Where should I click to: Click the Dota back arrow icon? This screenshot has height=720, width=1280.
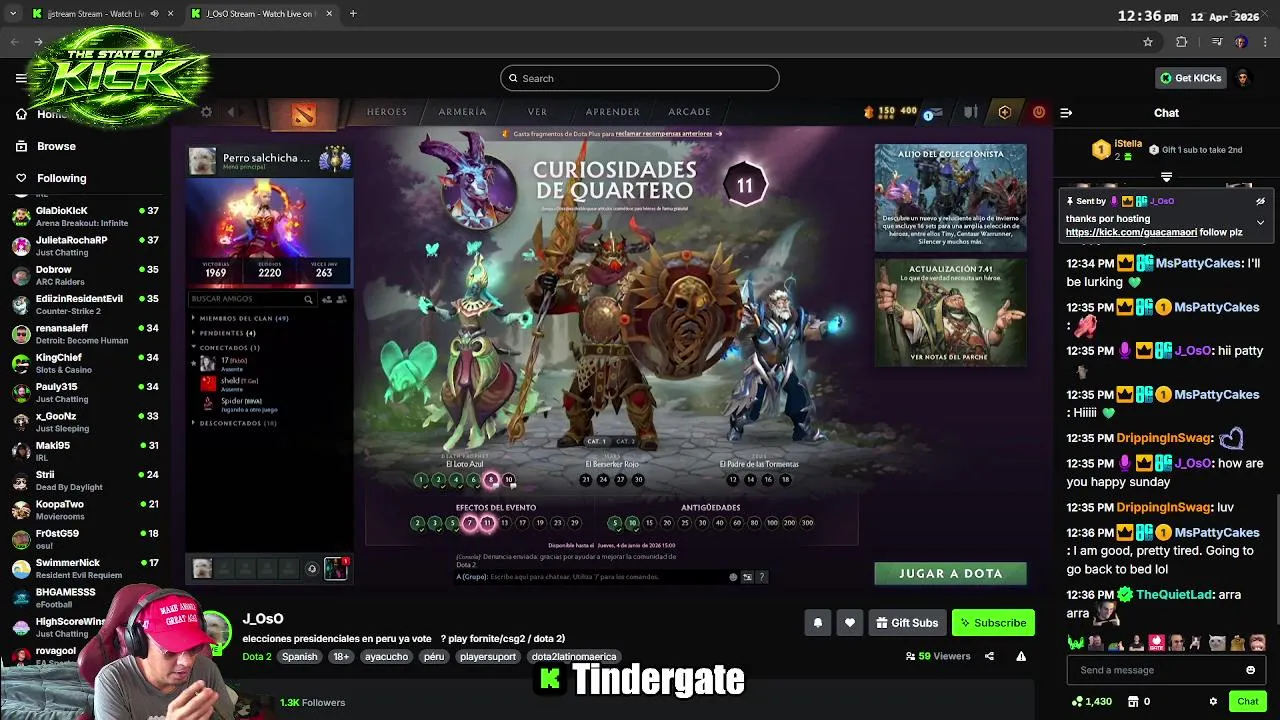tap(231, 112)
